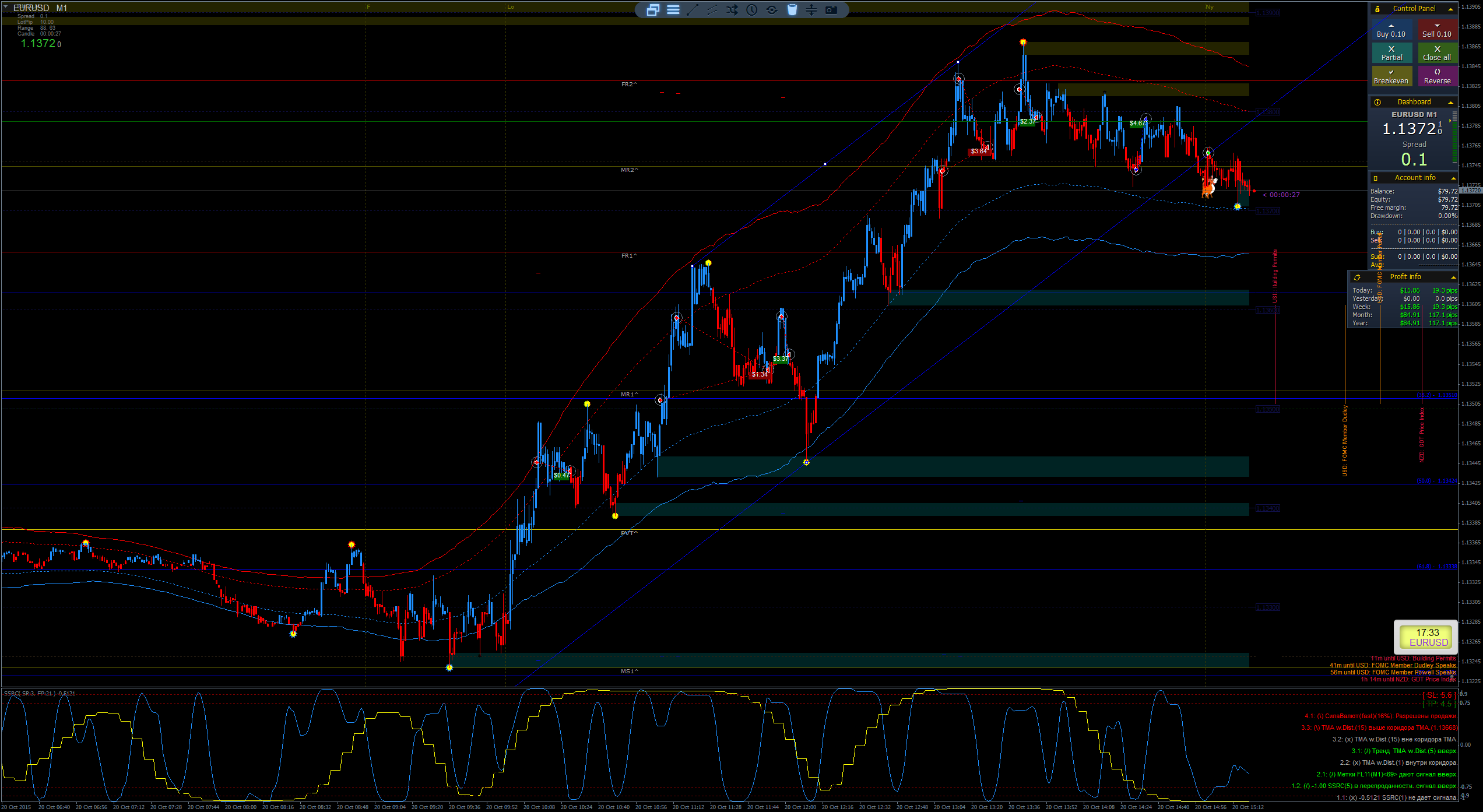Viewport: 1483px width, 812px height.
Task: Click the $2.37 trade profit label
Action: click(1028, 122)
